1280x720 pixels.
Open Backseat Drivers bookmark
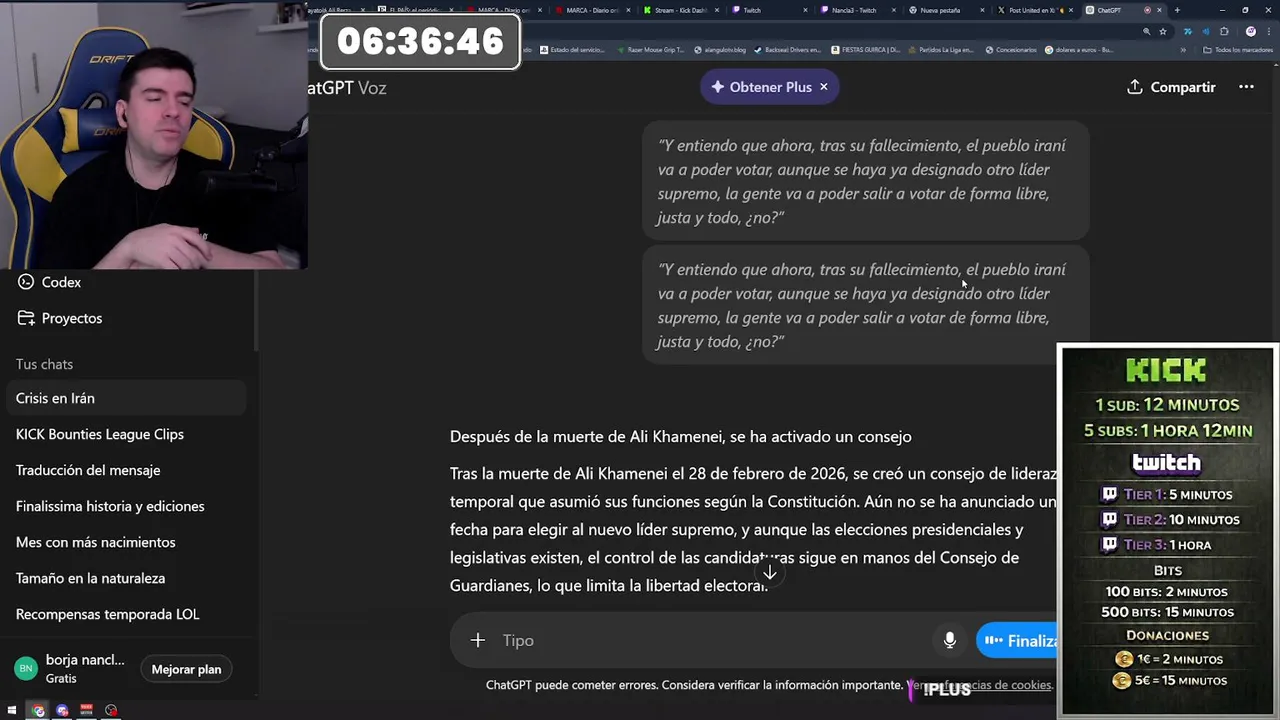tap(788, 49)
